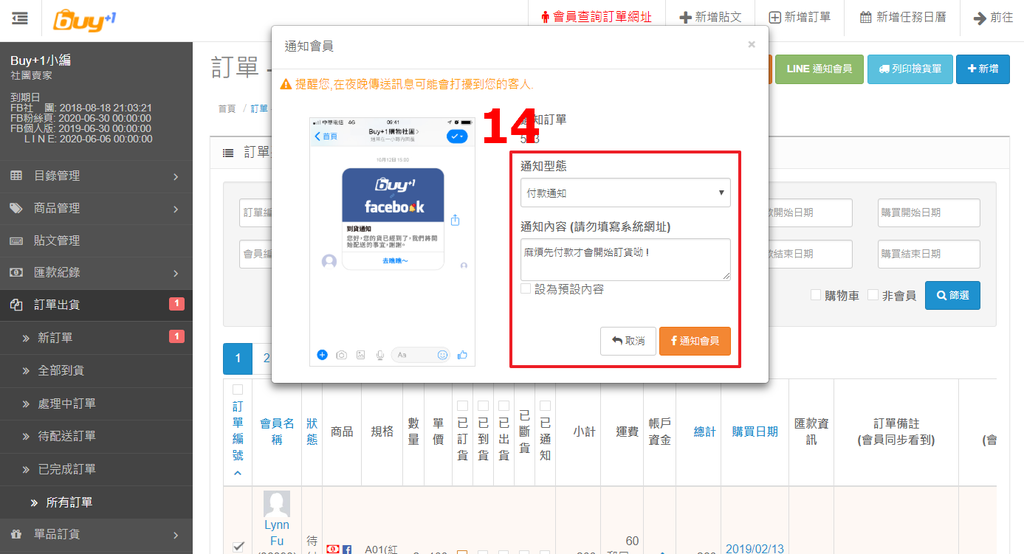Click the 目錄管理 grid icon
The height and width of the screenshot is (554, 1024).
click(16, 176)
